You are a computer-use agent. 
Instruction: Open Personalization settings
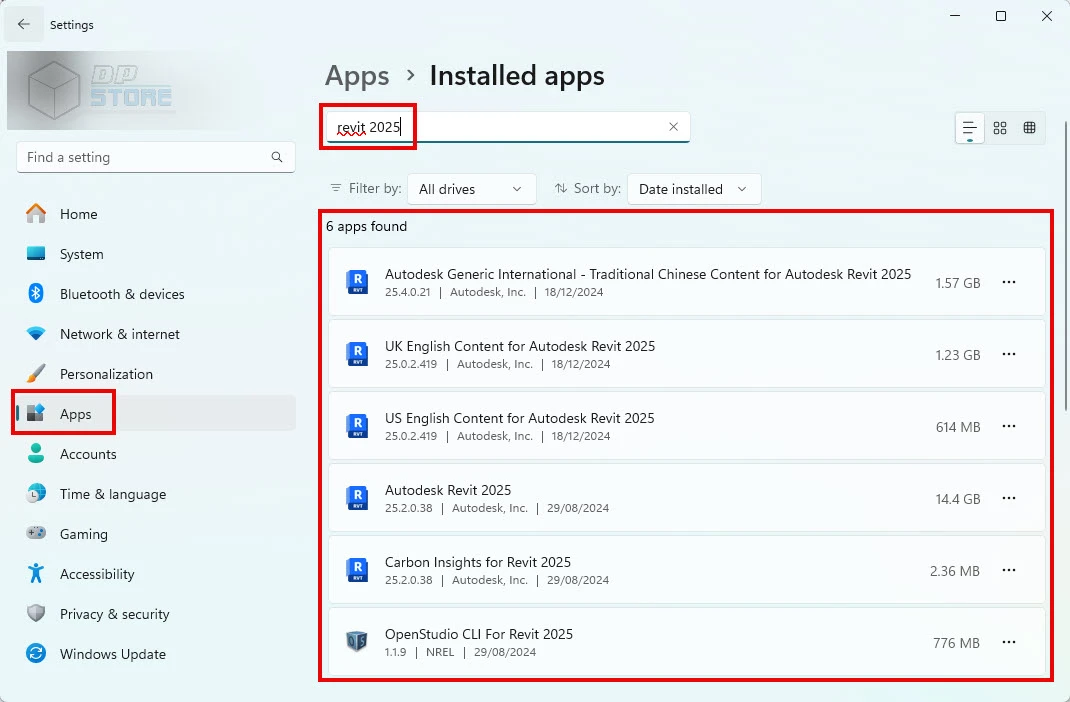[x=156, y=374]
